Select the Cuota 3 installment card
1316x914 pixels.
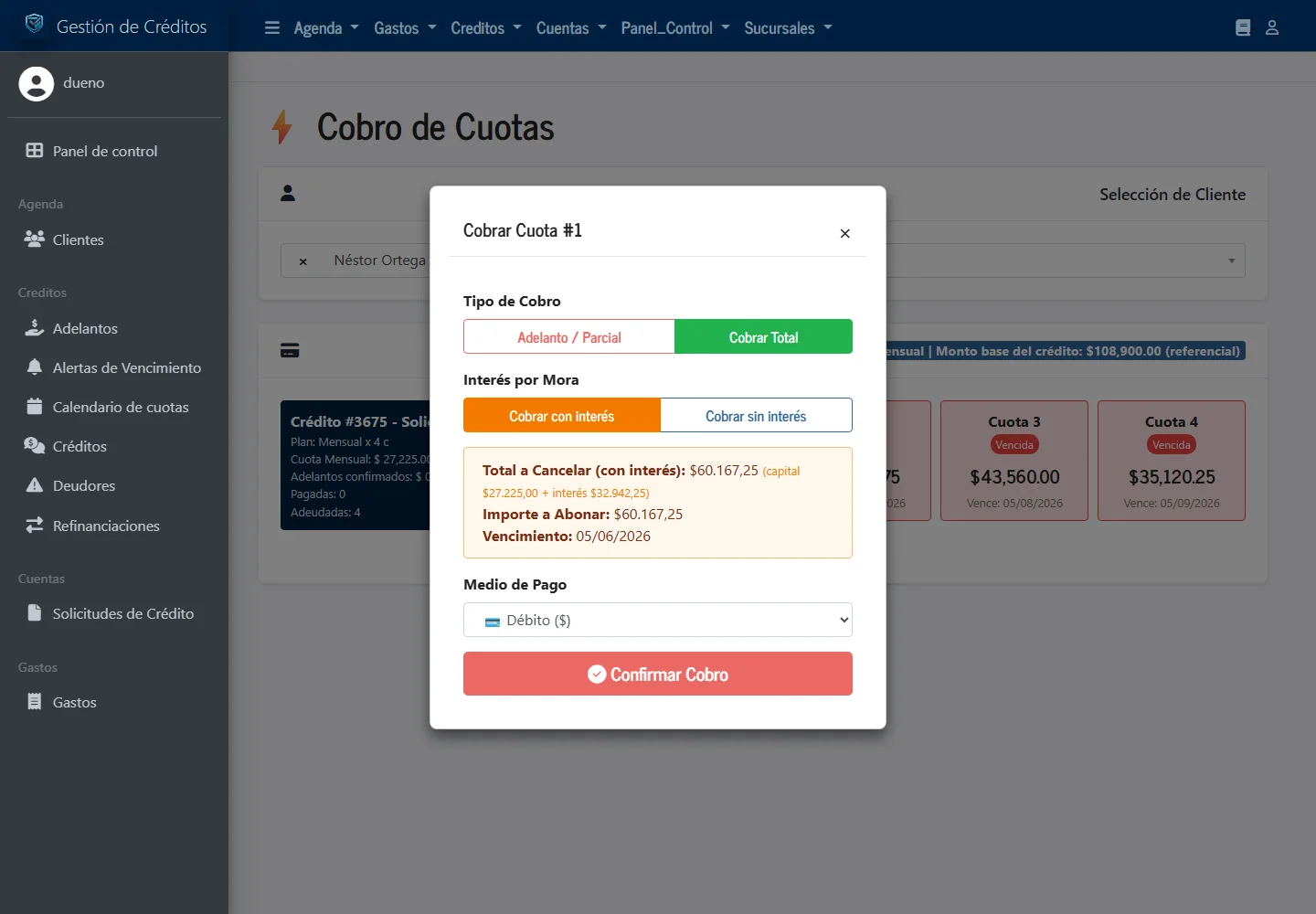click(1014, 461)
